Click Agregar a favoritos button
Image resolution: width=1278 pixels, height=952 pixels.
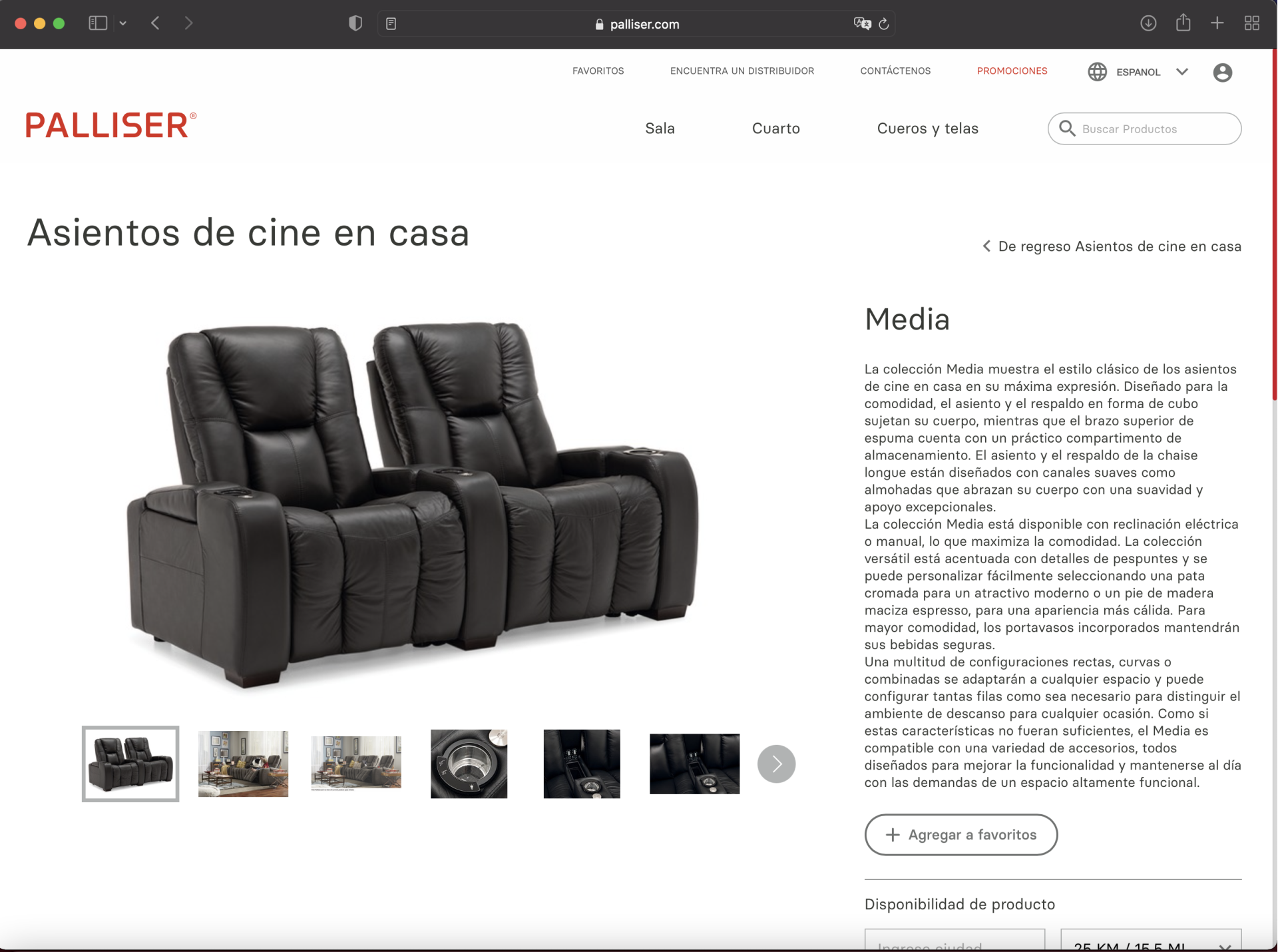click(960, 834)
